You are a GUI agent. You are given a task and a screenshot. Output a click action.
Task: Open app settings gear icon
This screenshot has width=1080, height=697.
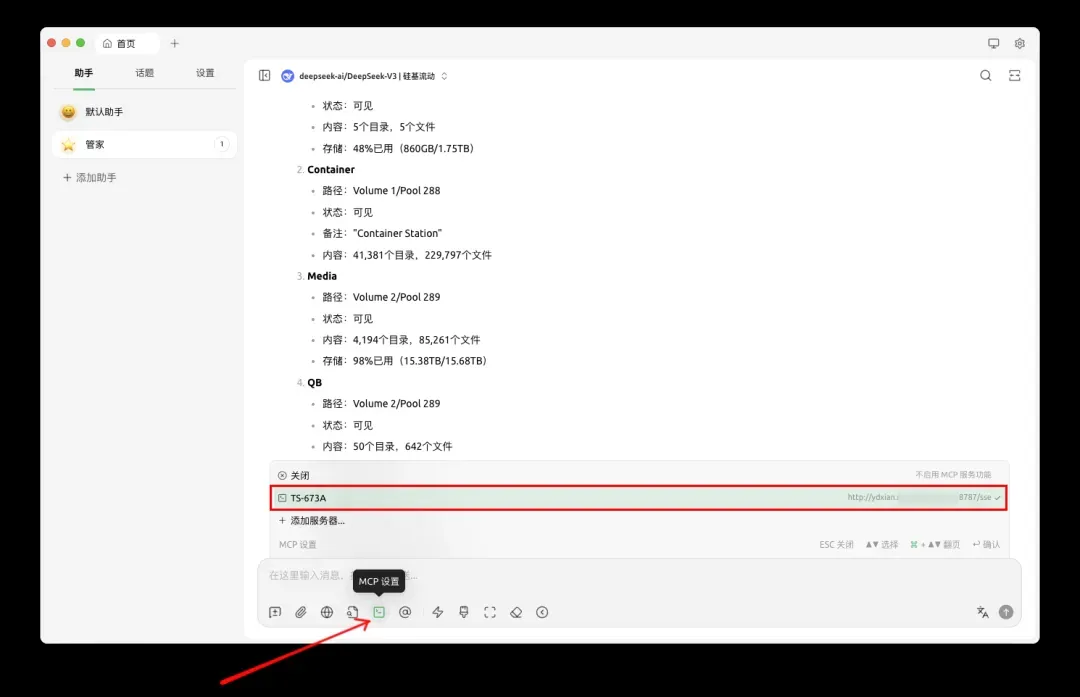click(x=1019, y=43)
